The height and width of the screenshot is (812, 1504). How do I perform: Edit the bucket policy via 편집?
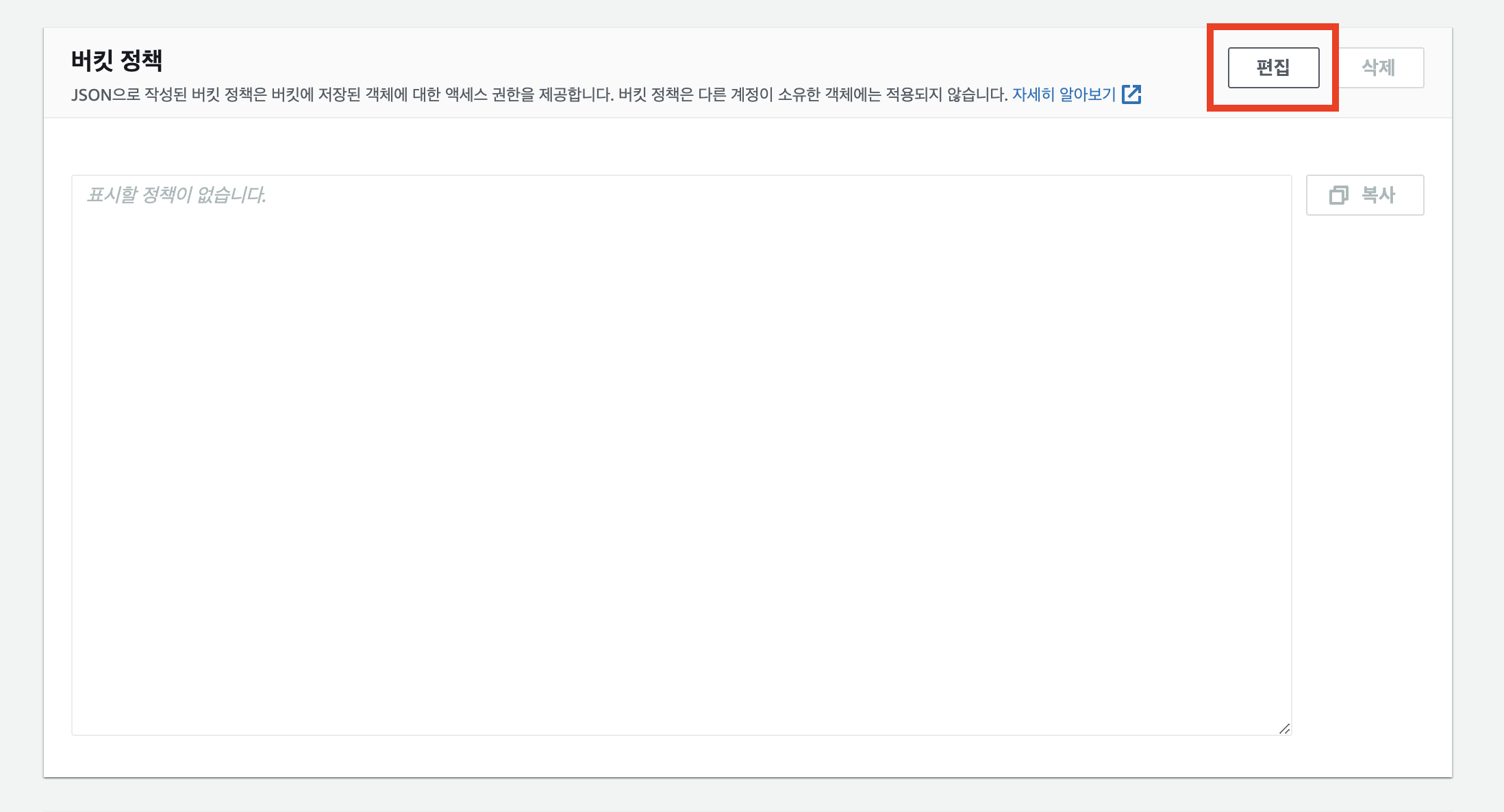pyautogui.click(x=1273, y=68)
